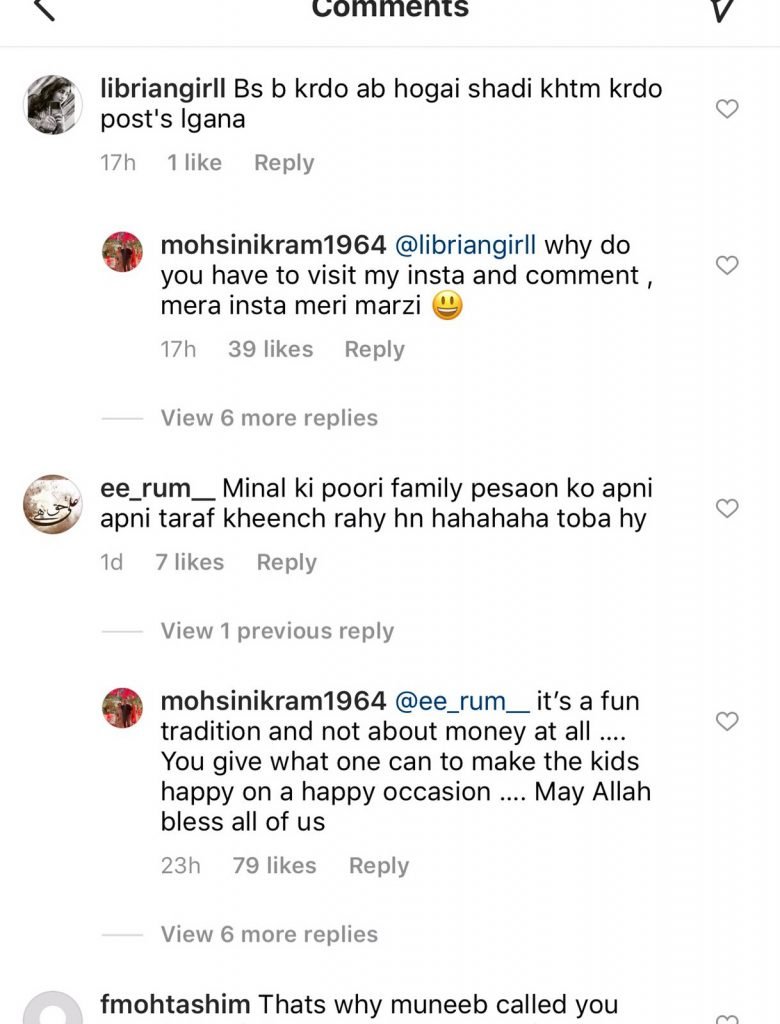Like mohsinikram1964's 'mera insta meri marzi' reply
This screenshot has width=780, height=1024.
(x=727, y=265)
